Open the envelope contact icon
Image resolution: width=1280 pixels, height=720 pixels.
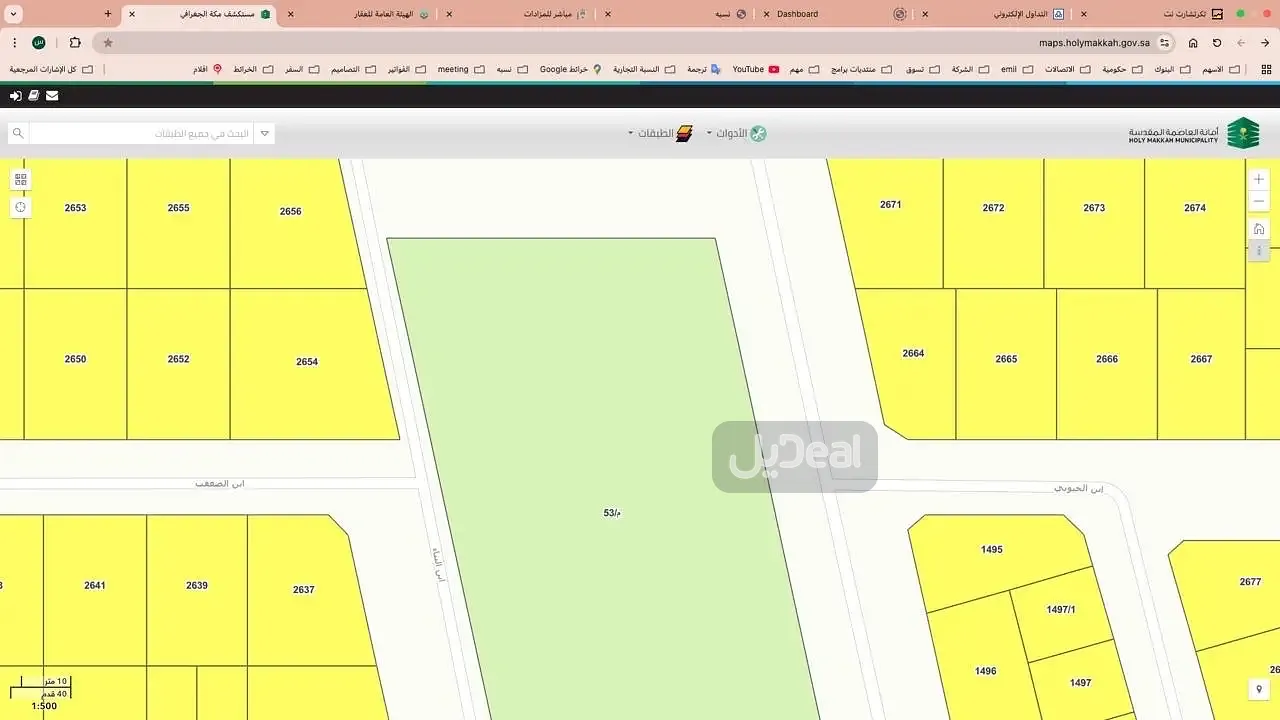point(52,96)
